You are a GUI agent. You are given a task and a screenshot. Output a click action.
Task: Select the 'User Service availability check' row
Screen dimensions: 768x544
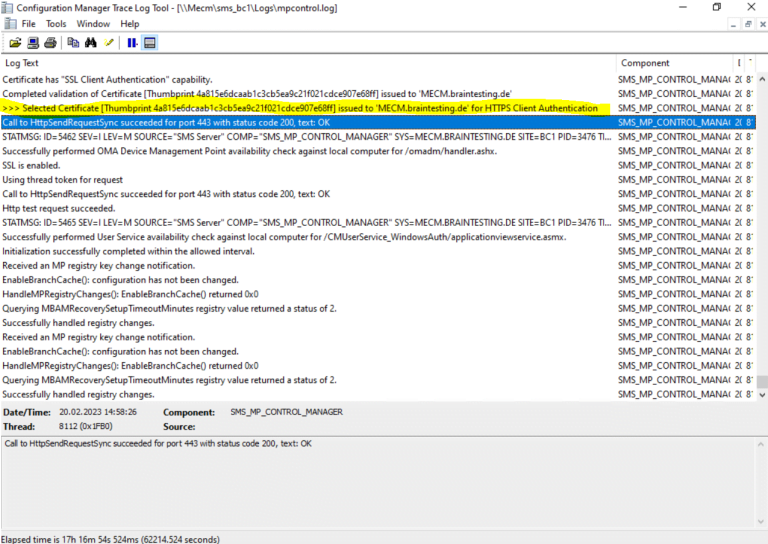click(378, 237)
